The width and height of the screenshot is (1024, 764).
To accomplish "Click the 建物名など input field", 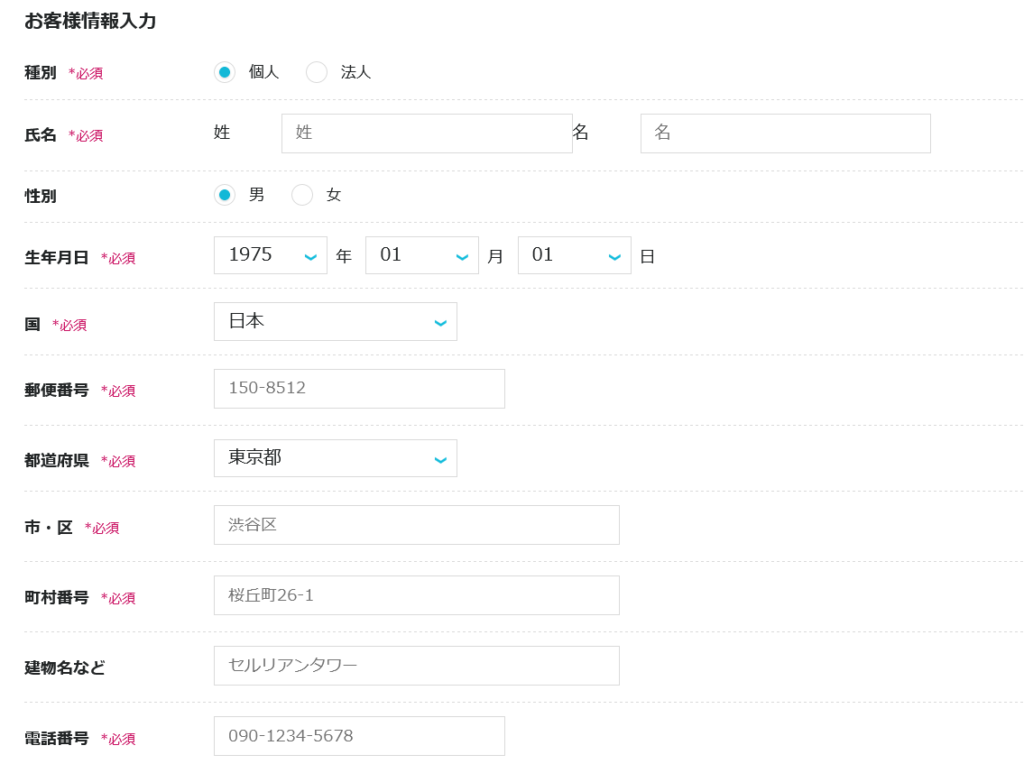I will pos(417,665).
